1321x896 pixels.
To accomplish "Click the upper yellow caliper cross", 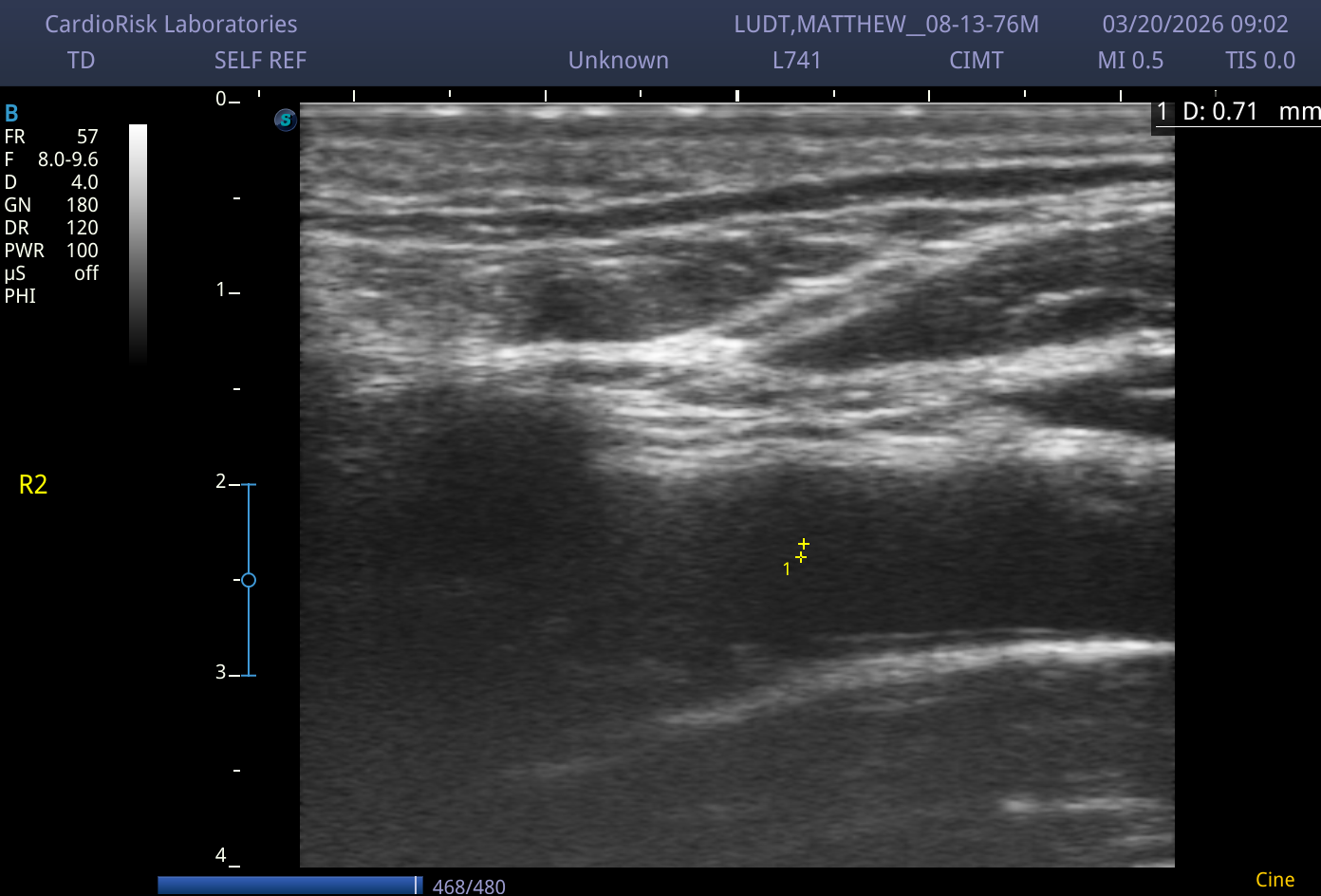I will pos(804,544).
